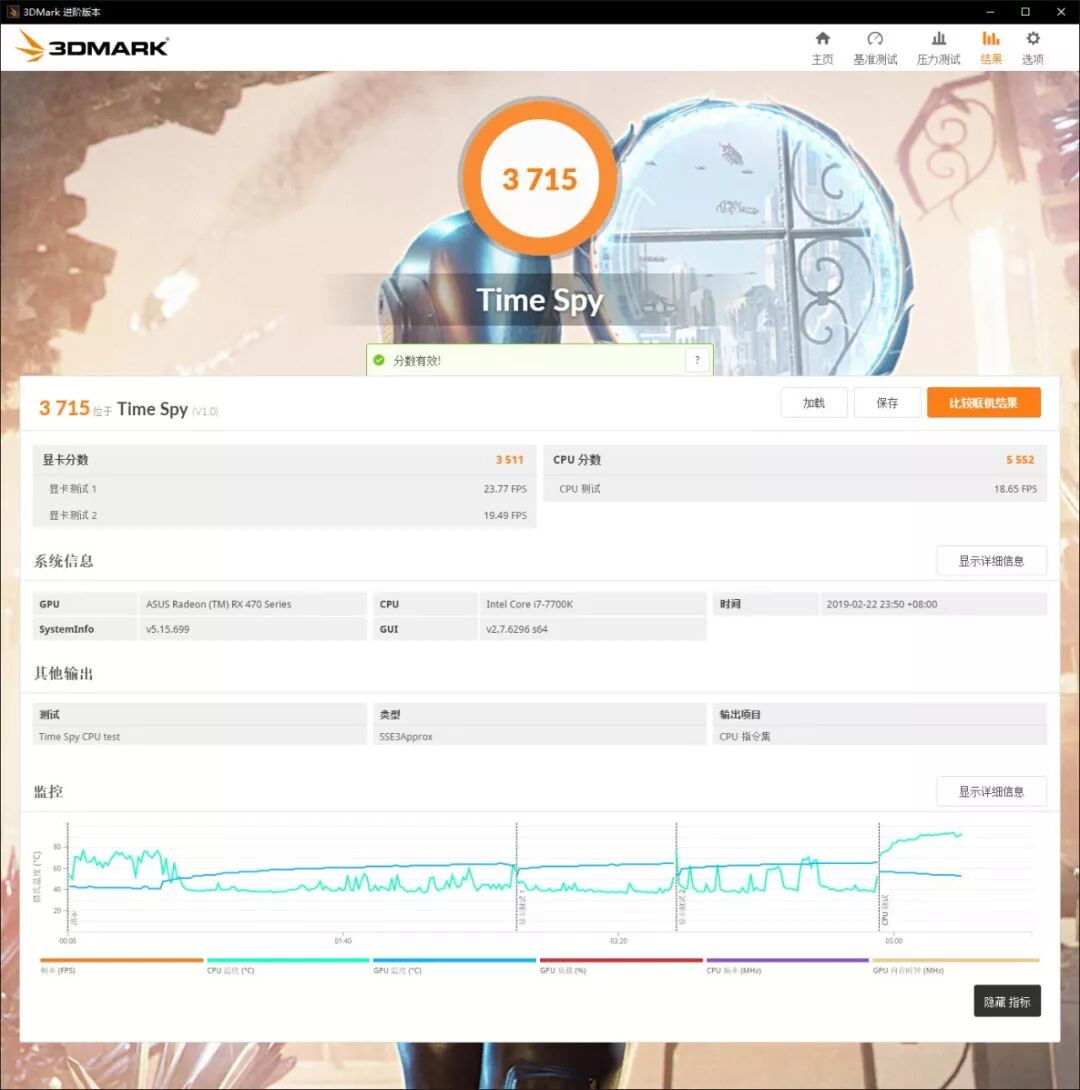1080x1090 pixels.
Task: Go to the 主页 home icon
Action: (822, 39)
